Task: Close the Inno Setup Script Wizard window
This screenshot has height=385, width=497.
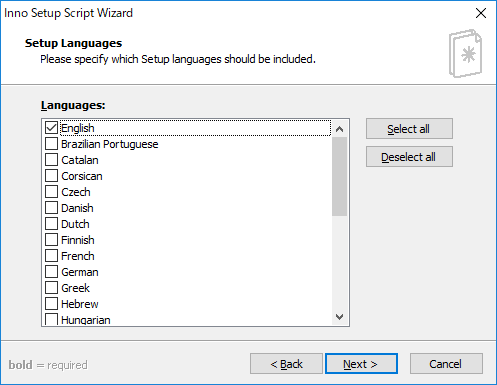Action: pyautogui.click(x=481, y=13)
